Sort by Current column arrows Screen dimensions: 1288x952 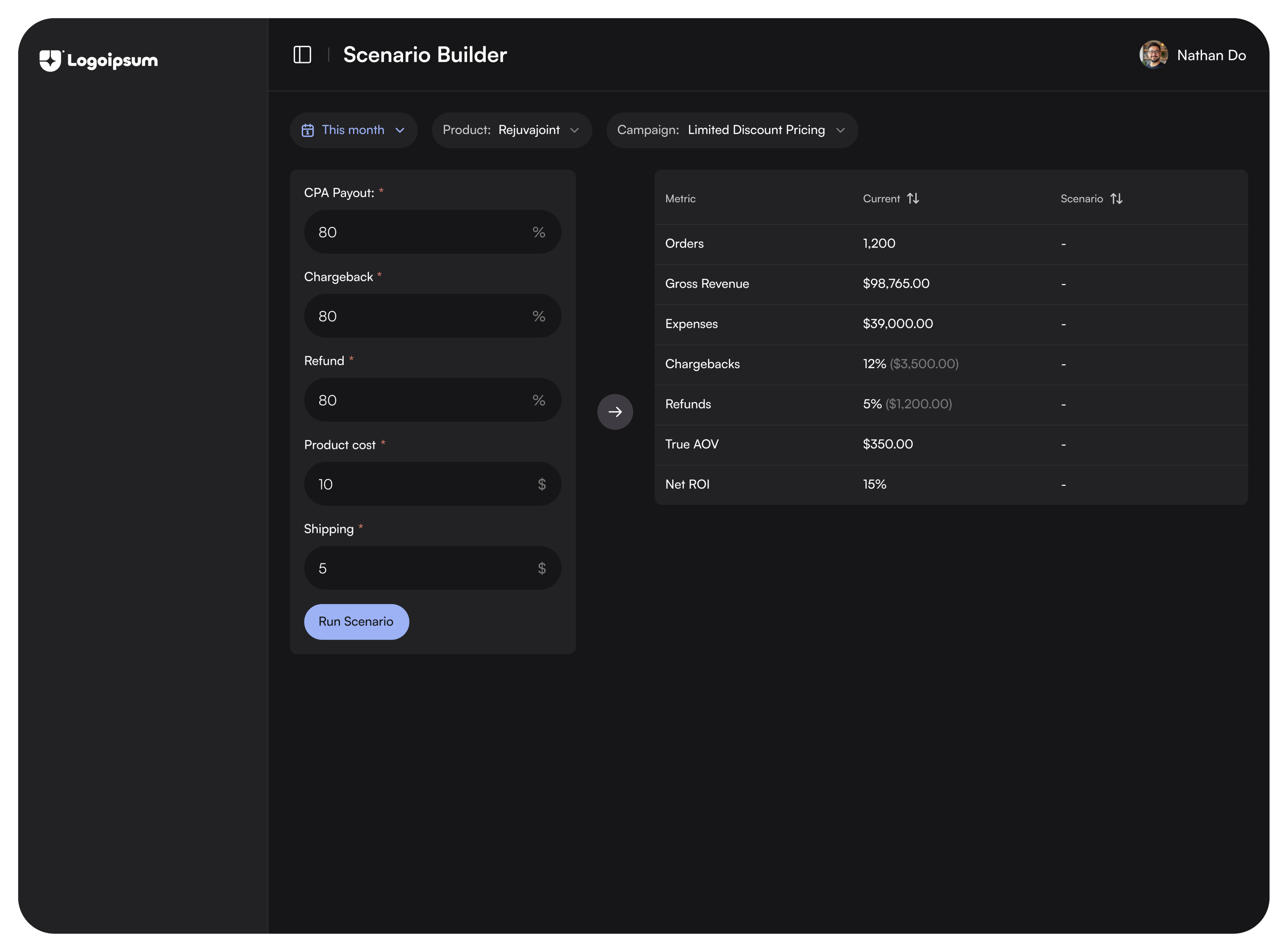click(913, 198)
